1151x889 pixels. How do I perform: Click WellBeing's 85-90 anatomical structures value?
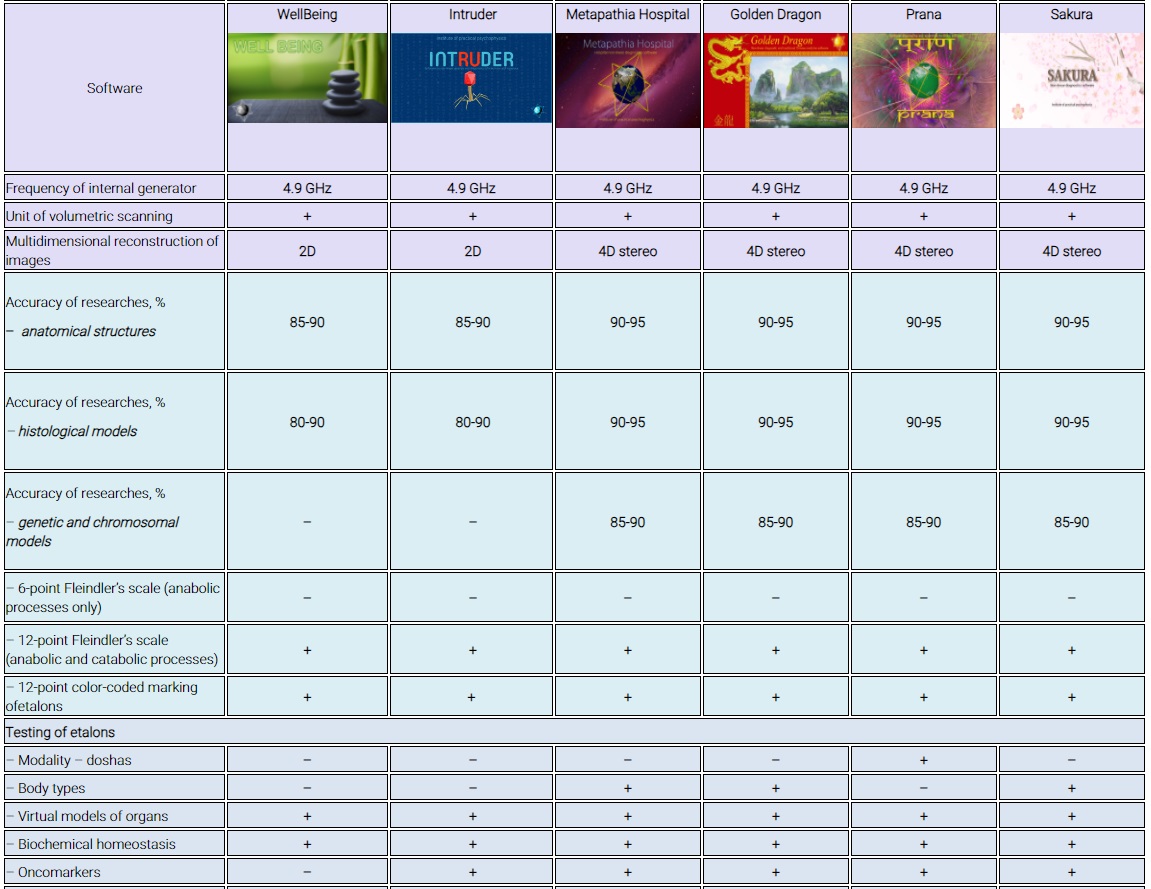tap(307, 322)
